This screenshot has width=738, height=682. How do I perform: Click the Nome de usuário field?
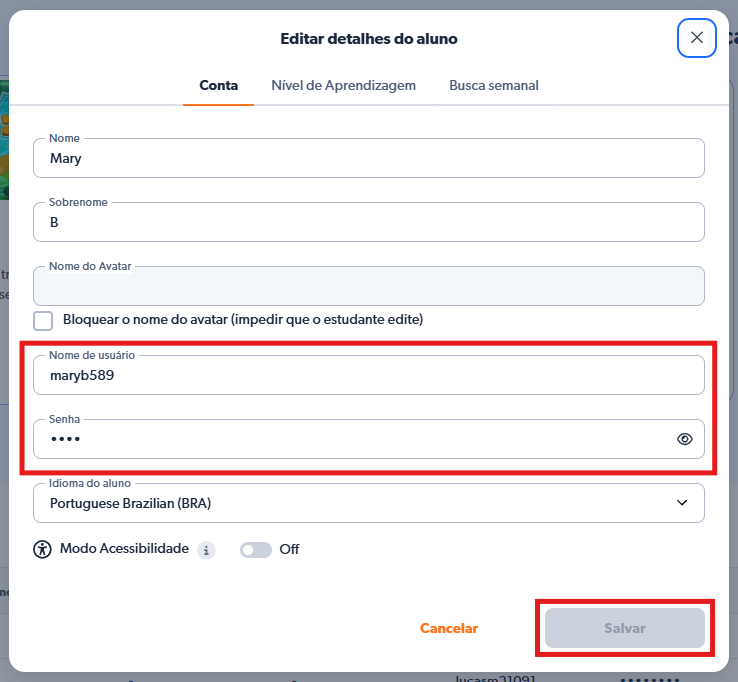pyautogui.click(x=368, y=375)
